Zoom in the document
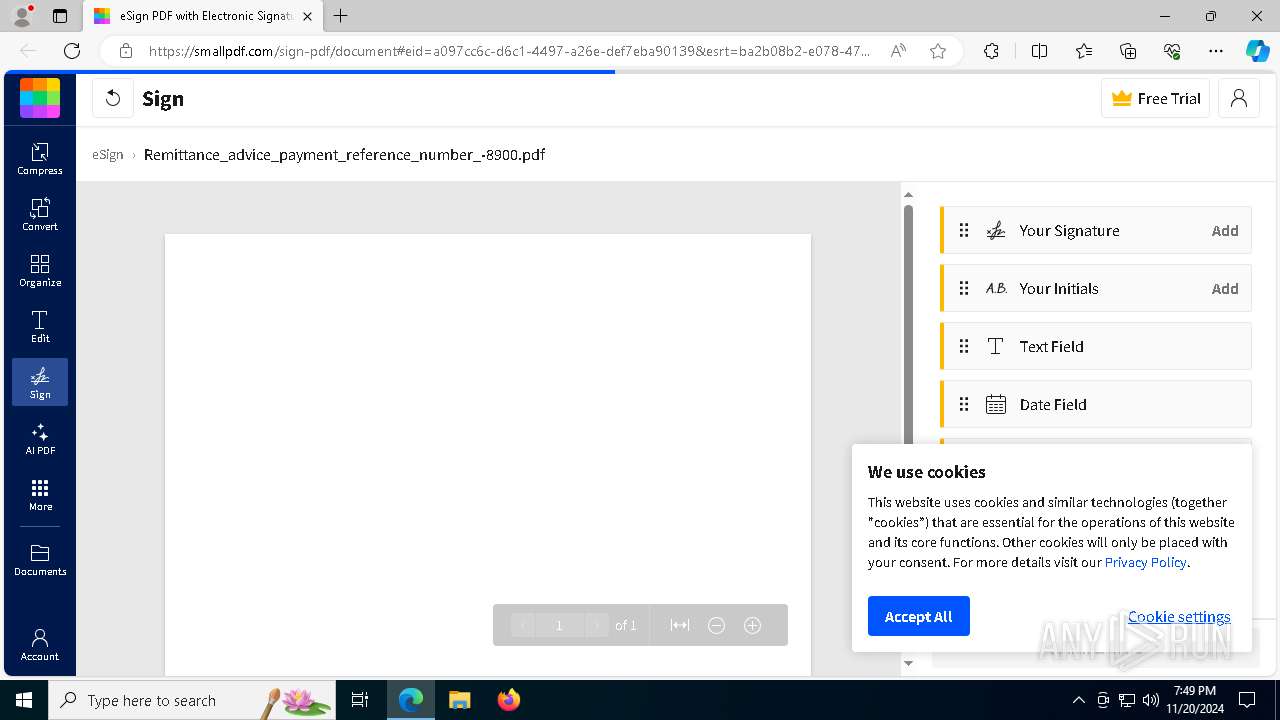Screen dimensions: 1280x720 (753, 625)
